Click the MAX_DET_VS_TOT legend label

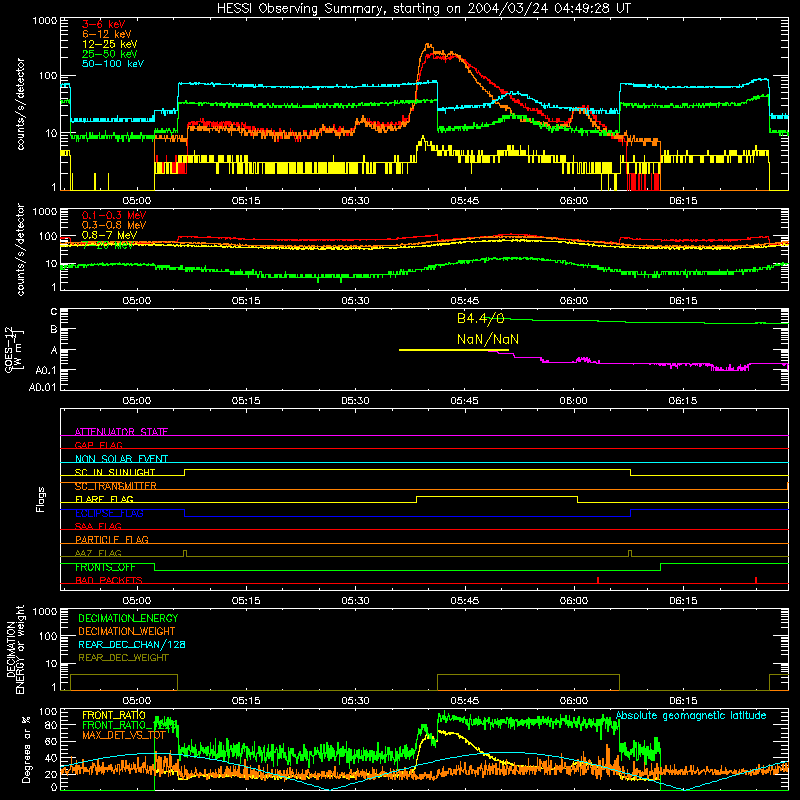point(124,735)
